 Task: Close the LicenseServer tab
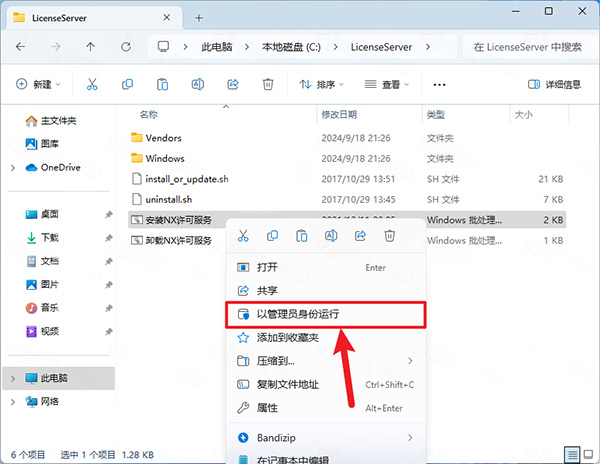point(167,18)
